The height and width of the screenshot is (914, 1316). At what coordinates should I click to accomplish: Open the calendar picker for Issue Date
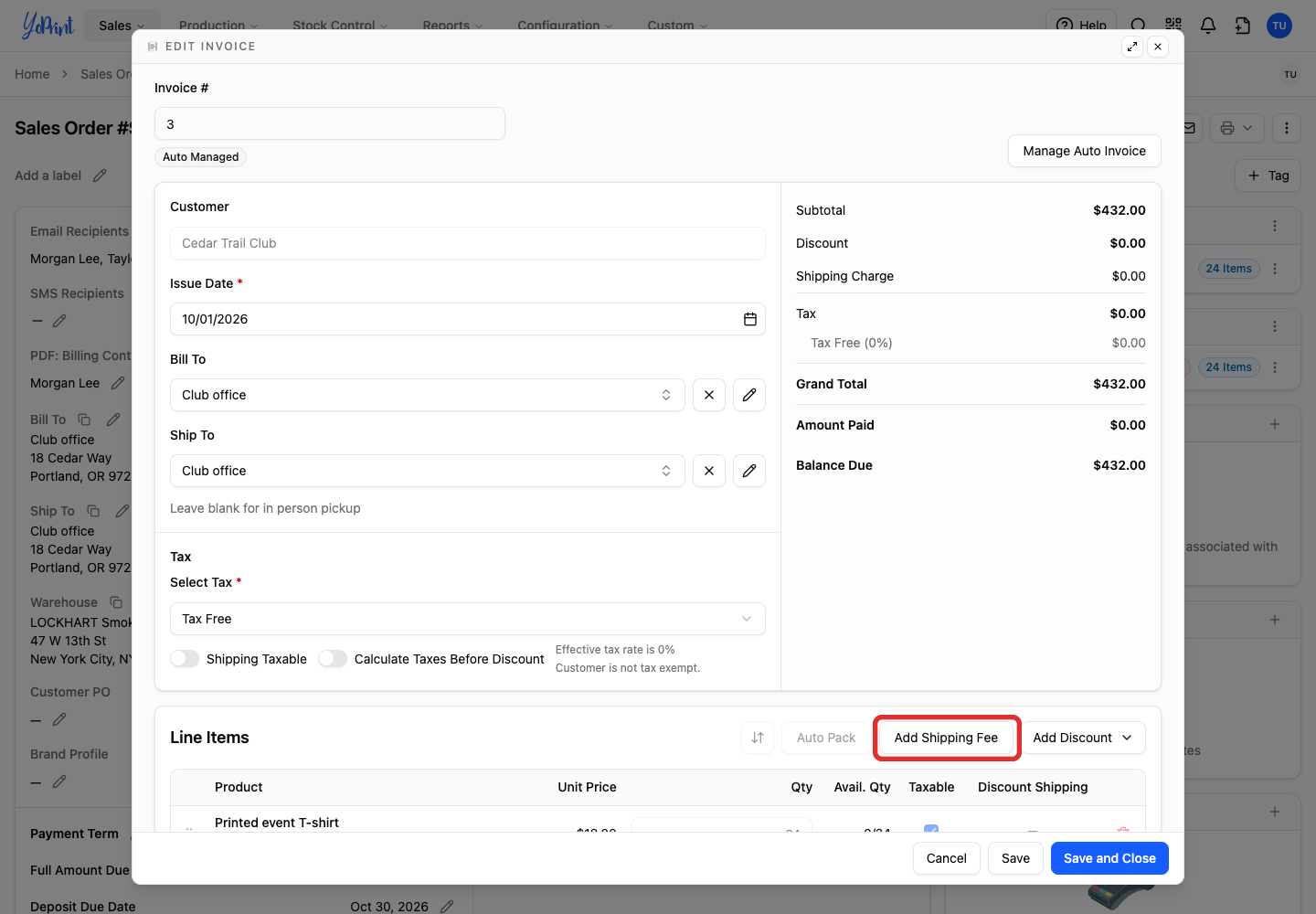pos(750,319)
